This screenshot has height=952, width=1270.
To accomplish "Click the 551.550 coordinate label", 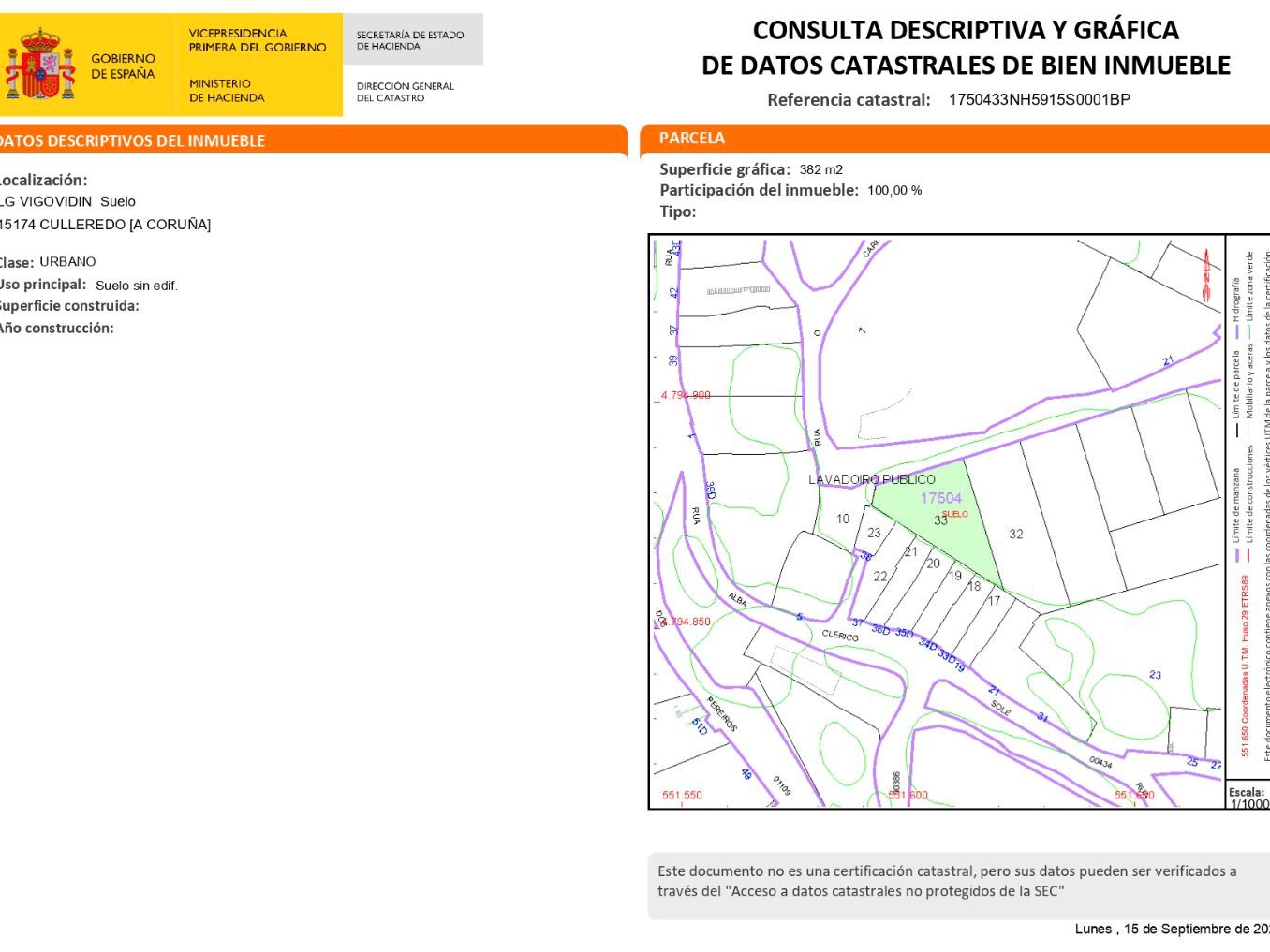I will [682, 796].
